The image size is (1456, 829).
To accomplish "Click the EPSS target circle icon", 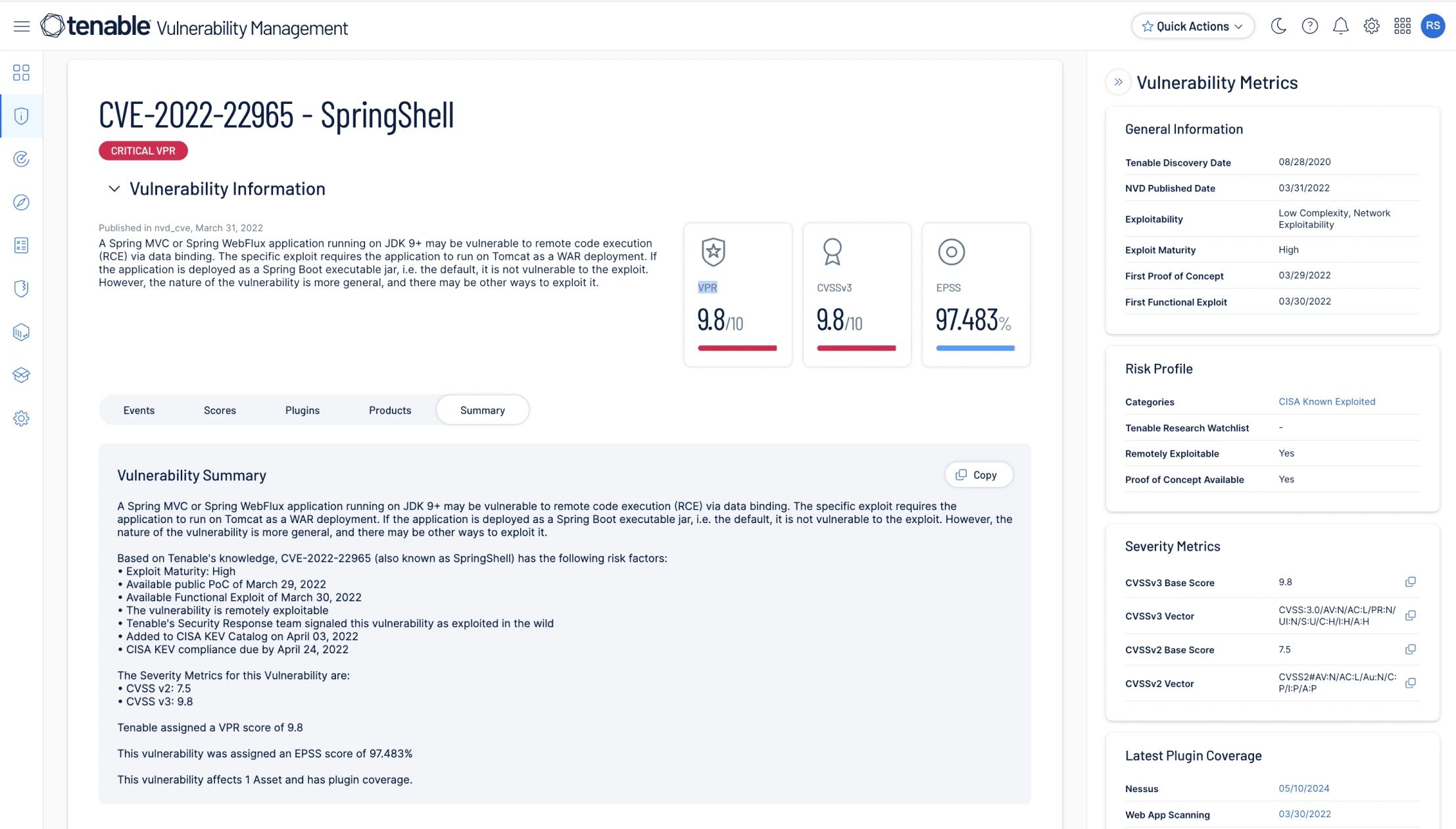I will pyautogui.click(x=951, y=252).
